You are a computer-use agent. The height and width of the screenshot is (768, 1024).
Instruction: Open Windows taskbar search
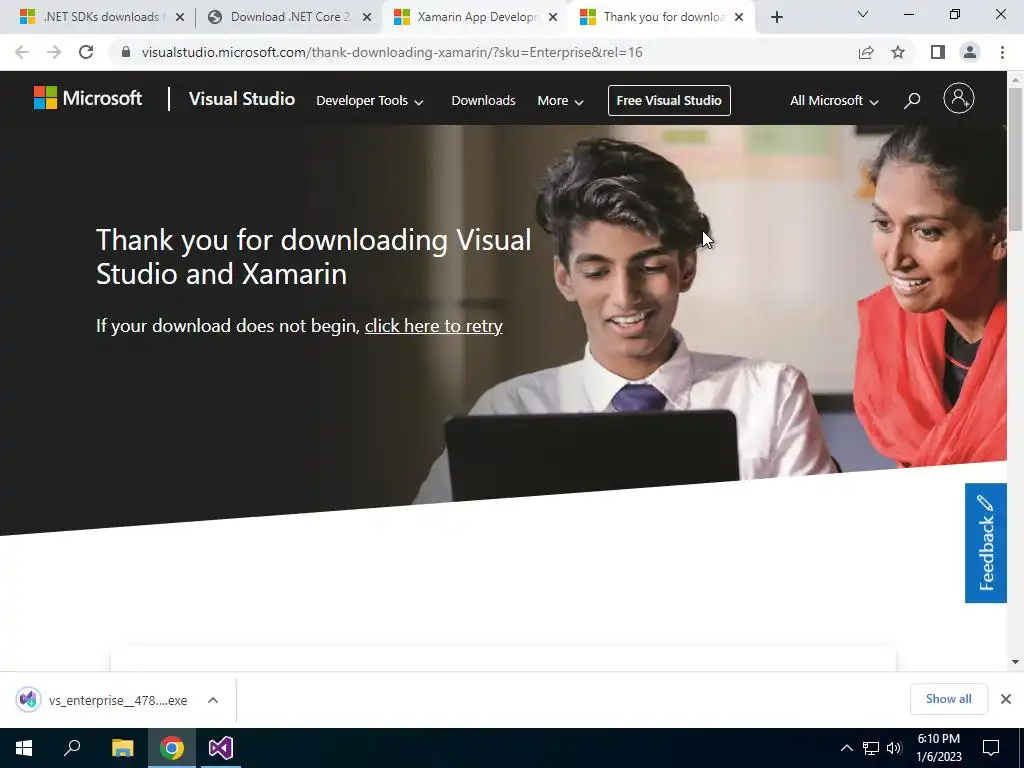tap(72, 748)
